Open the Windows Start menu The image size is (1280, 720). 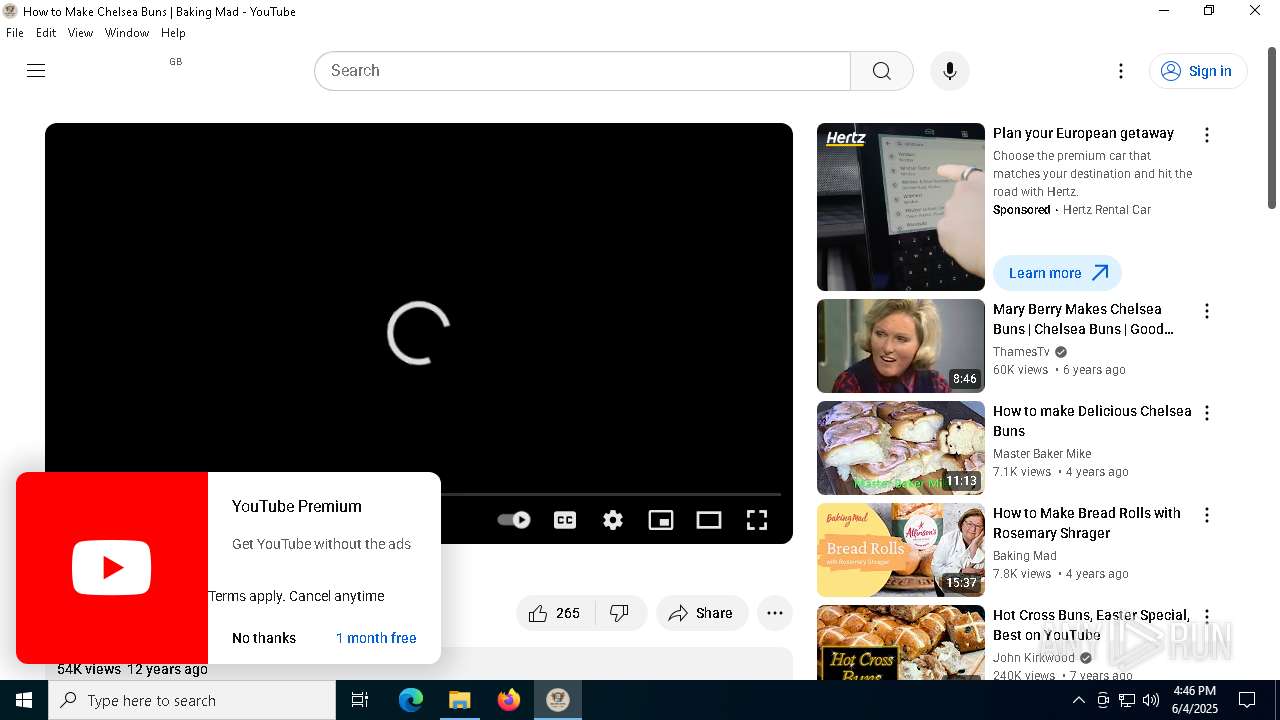tap(24, 700)
